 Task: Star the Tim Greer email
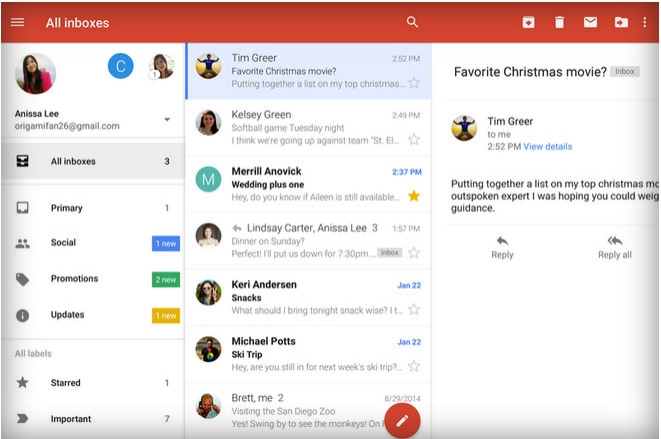(x=414, y=83)
